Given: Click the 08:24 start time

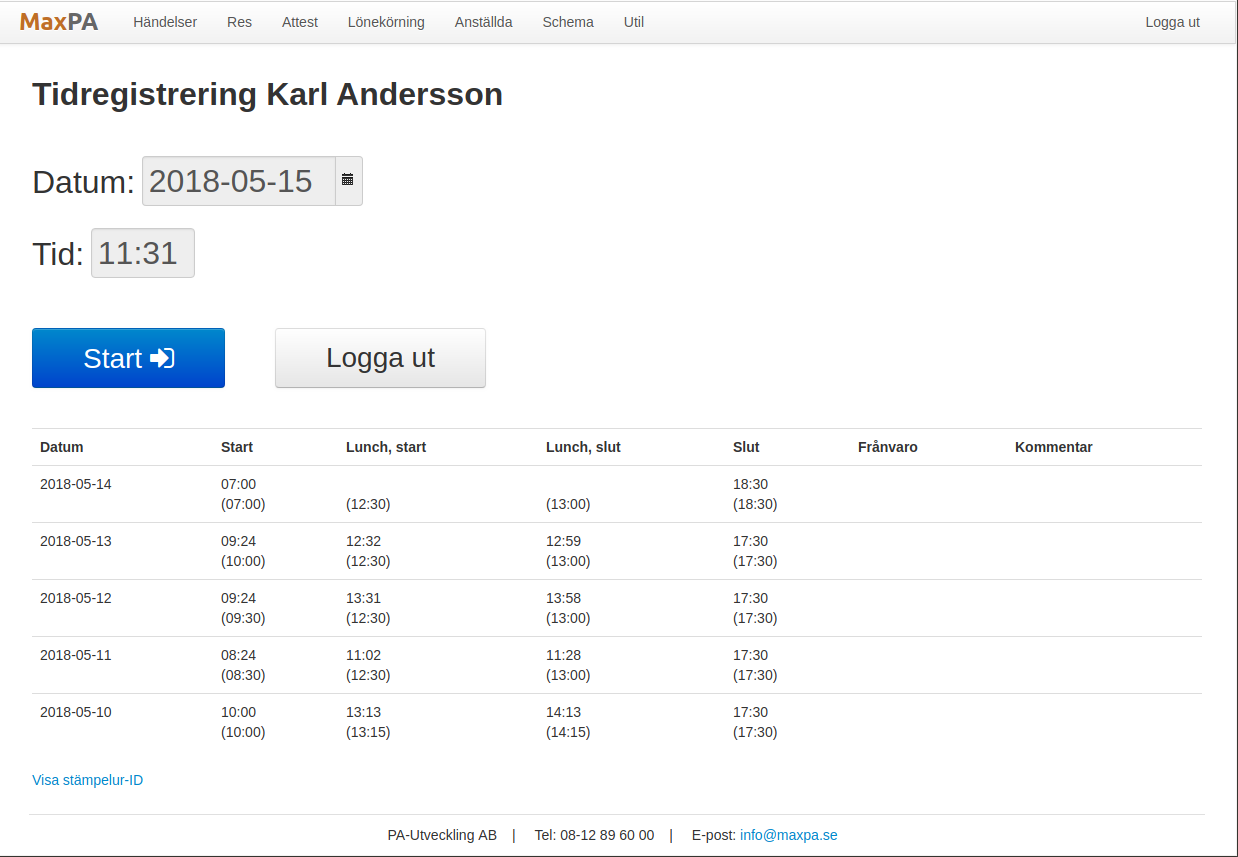Looking at the screenshot, I should coord(238,655).
